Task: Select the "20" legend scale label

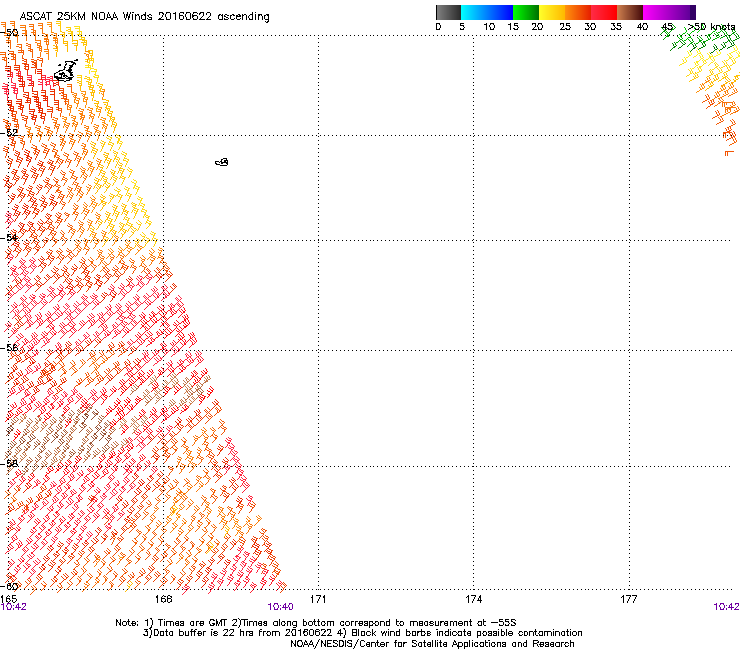Action: [537, 27]
